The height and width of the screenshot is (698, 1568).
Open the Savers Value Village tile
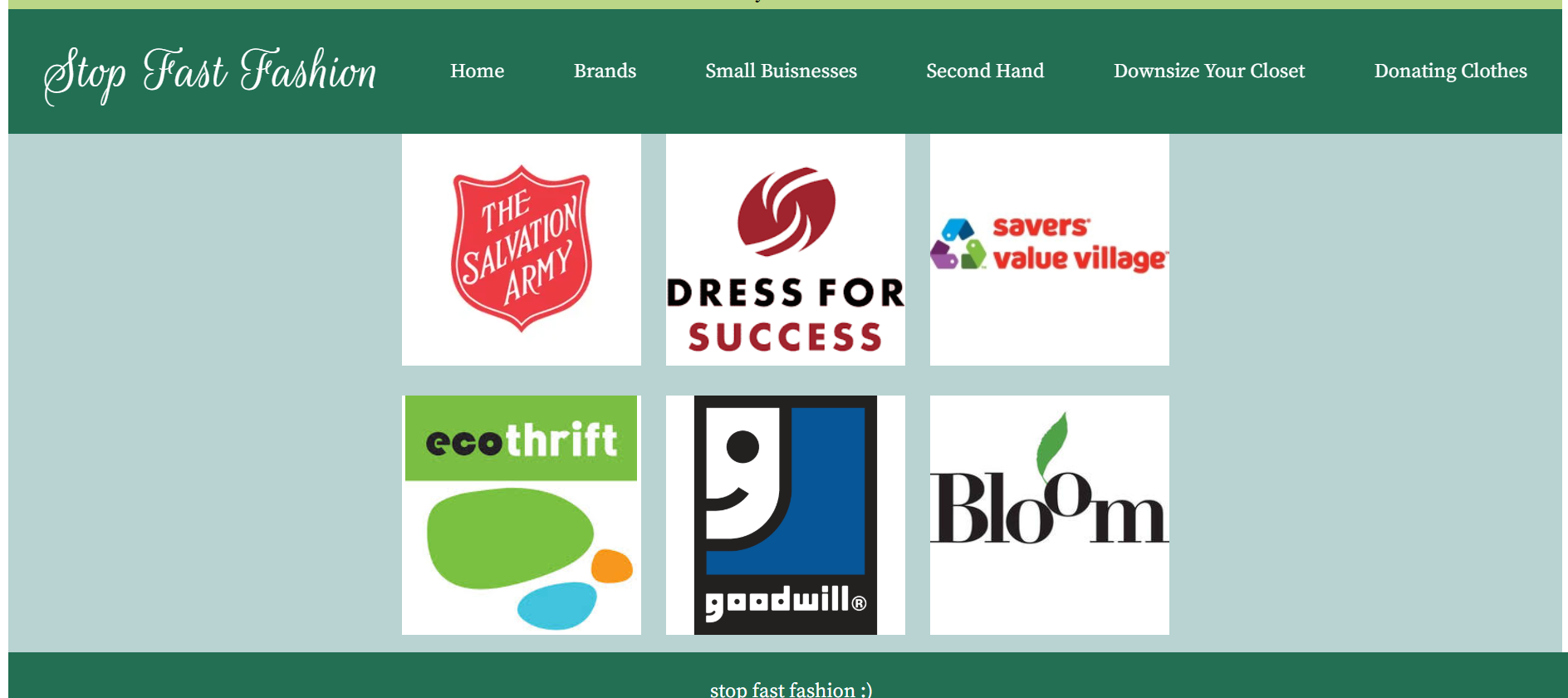point(1050,249)
